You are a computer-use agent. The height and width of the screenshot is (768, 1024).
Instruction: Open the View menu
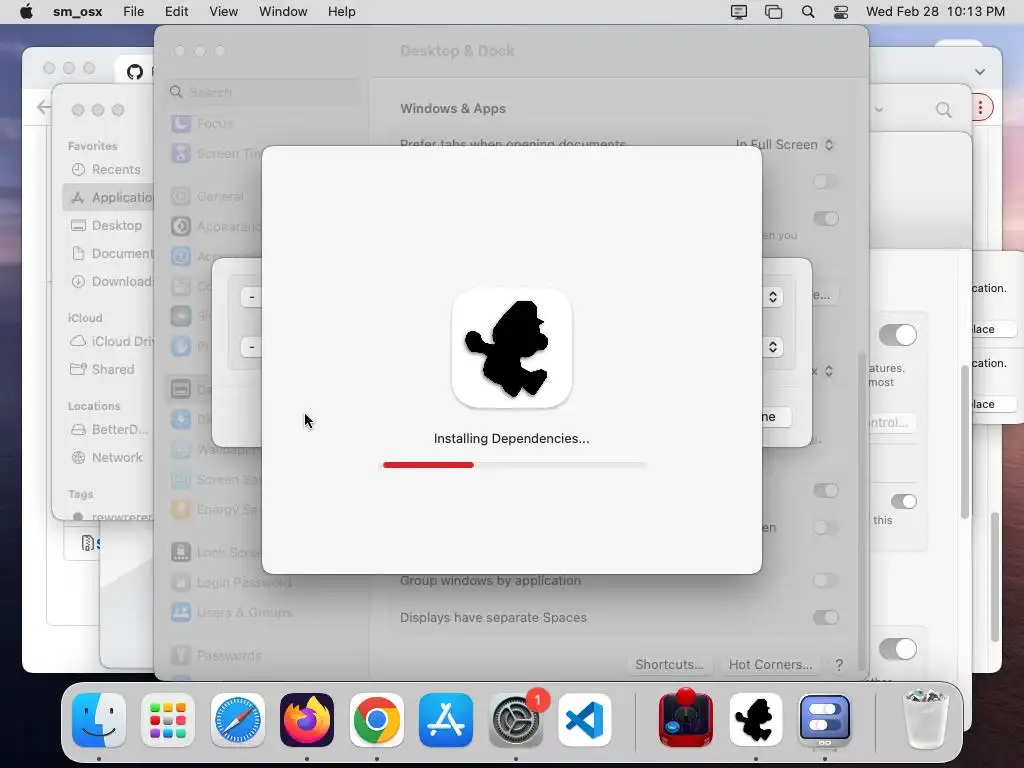223,12
